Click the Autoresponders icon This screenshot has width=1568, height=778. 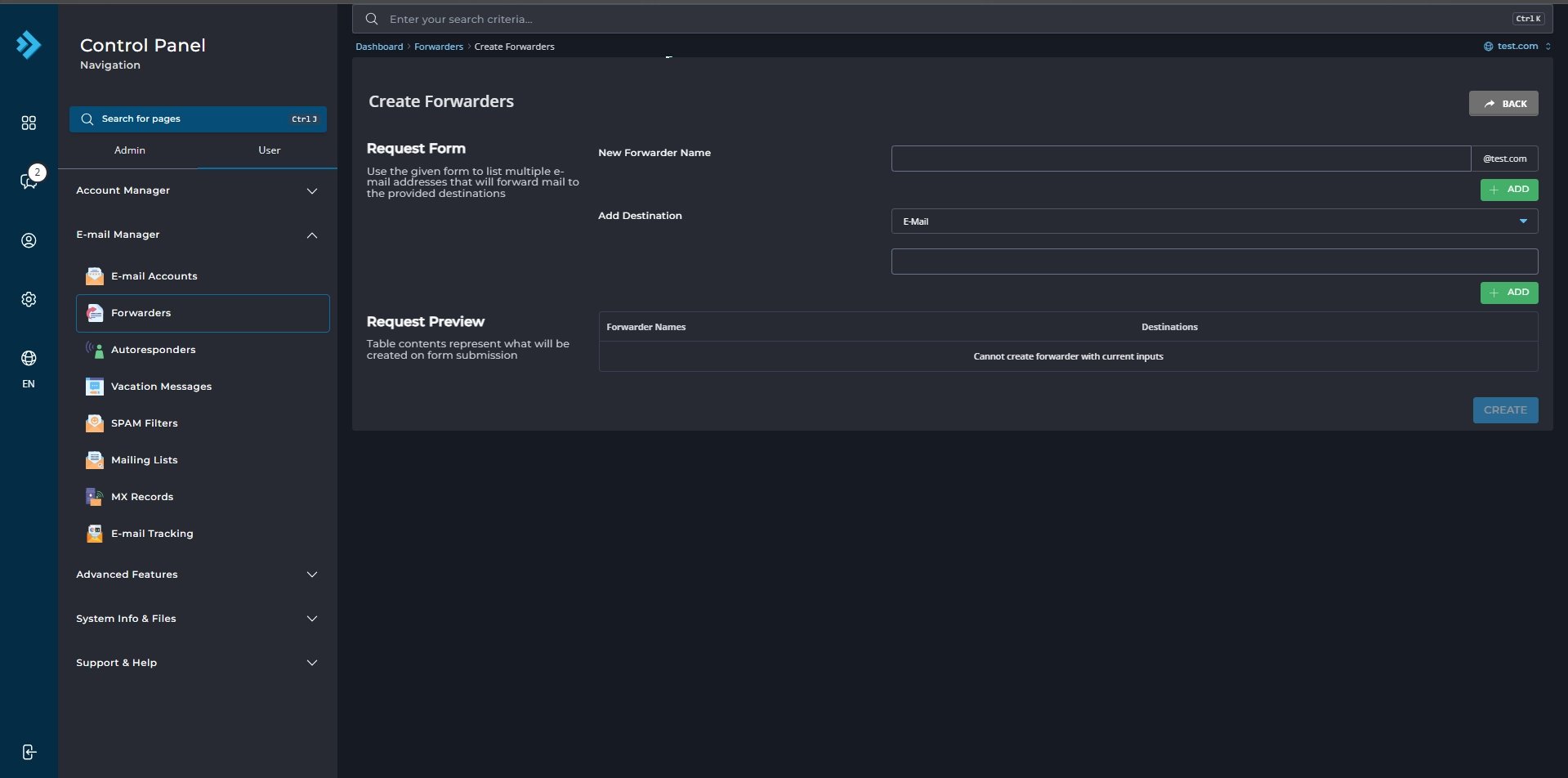coord(95,350)
